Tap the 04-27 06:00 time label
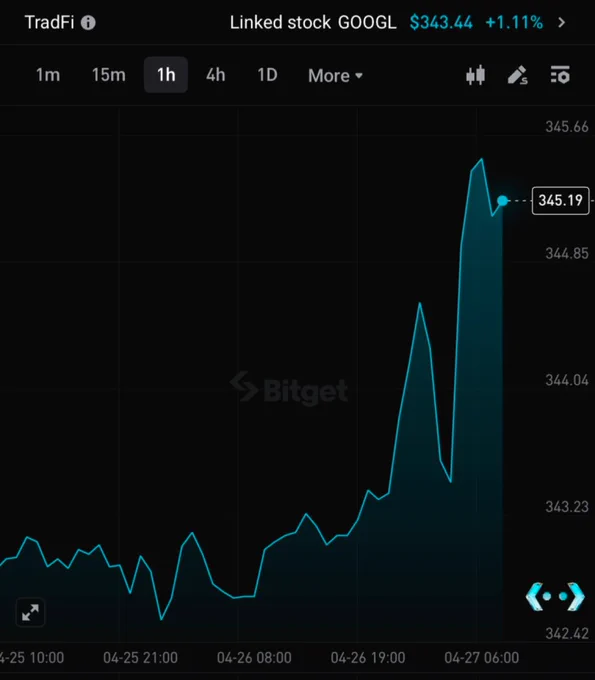 pos(481,658)
